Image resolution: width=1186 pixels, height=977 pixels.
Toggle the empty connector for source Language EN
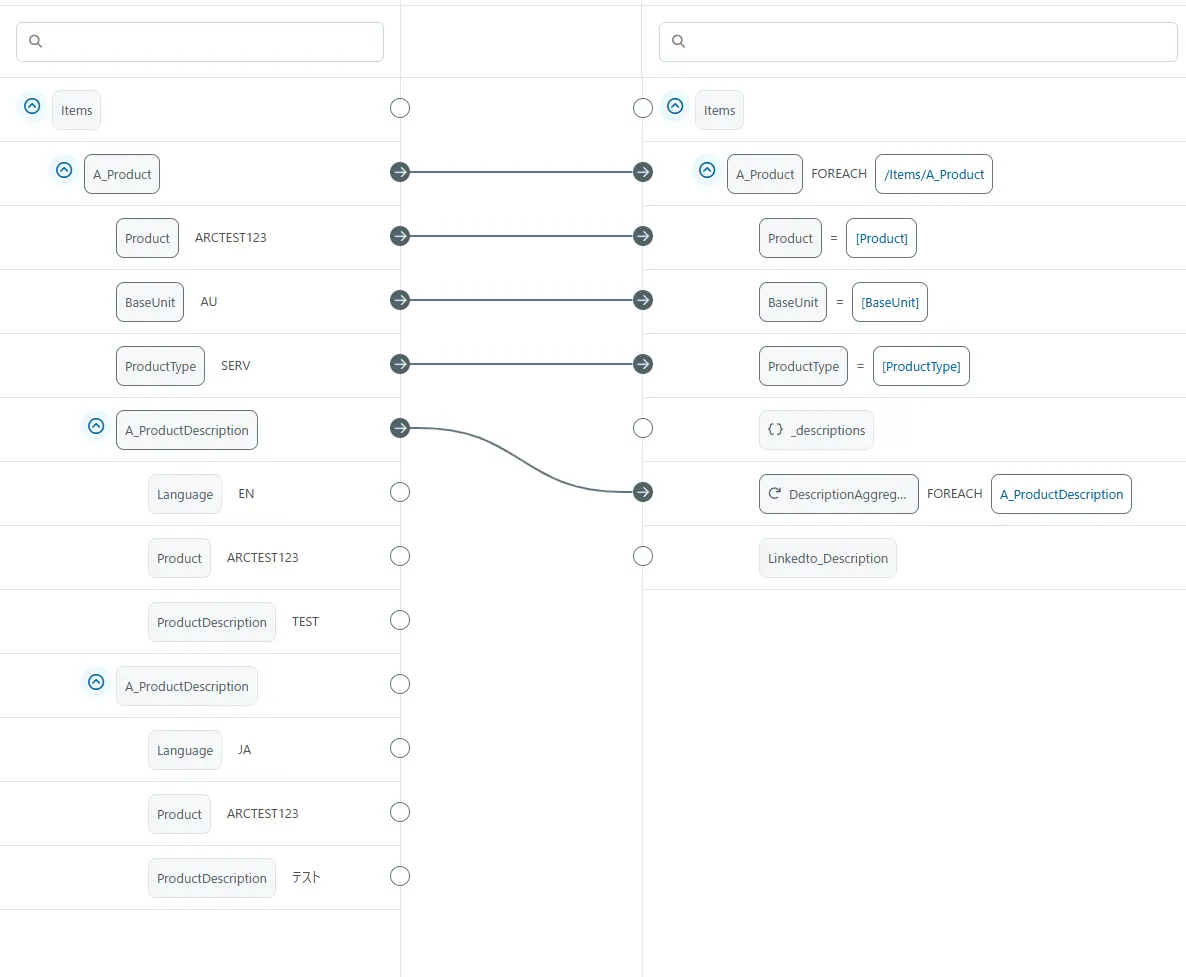tap(400, 492)
